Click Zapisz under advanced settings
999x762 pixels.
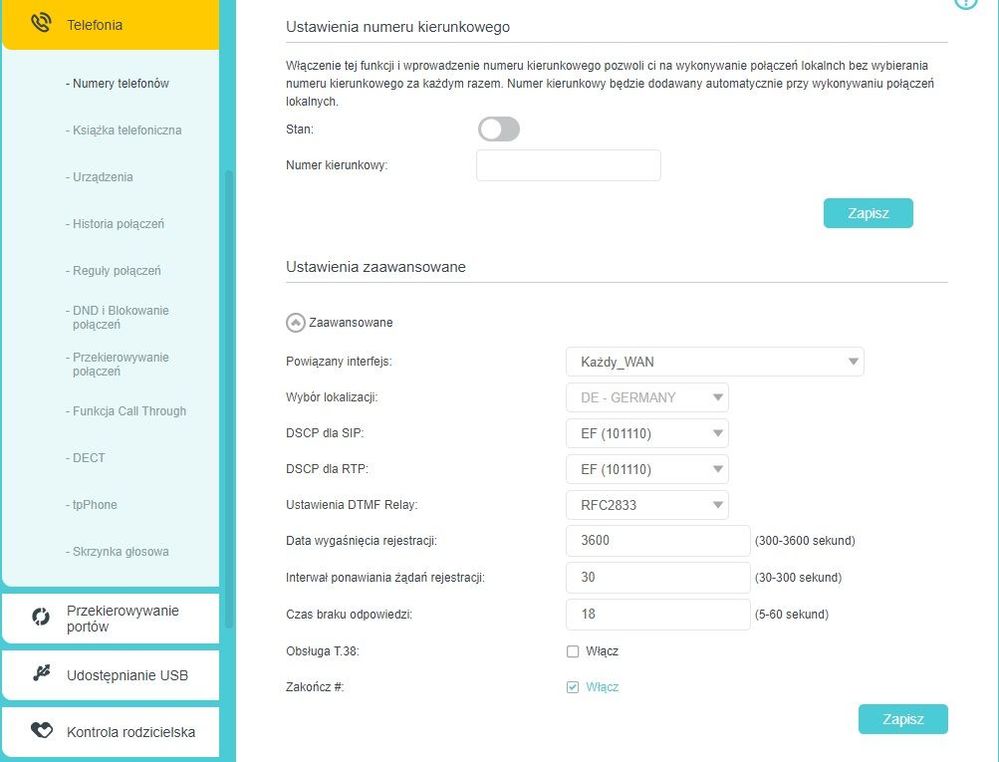point(902,719)
